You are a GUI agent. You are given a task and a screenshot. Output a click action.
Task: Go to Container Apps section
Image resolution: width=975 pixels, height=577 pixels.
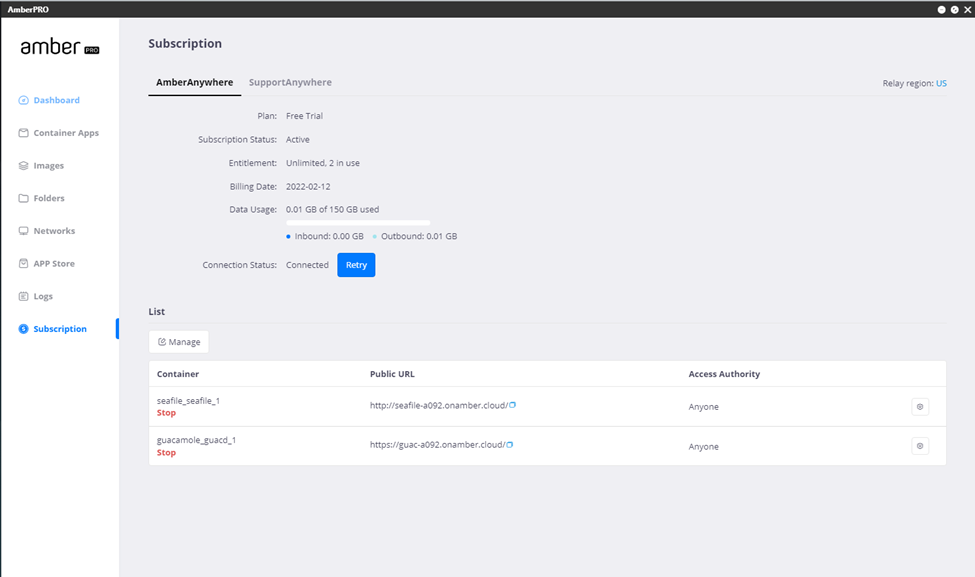[66, 133]
